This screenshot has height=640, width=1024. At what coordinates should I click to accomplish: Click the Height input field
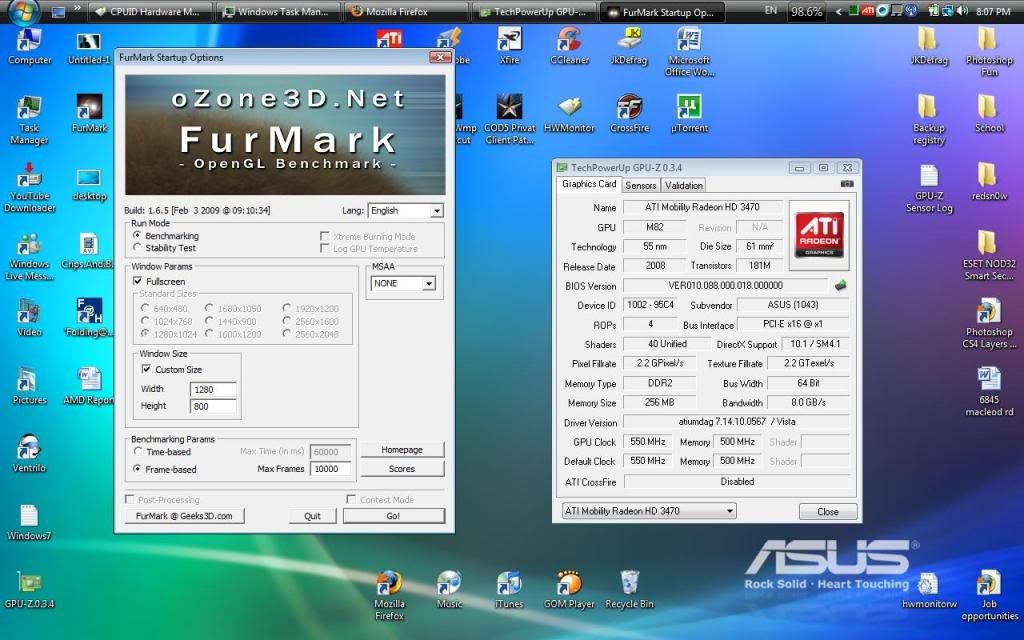pos(213,406)
